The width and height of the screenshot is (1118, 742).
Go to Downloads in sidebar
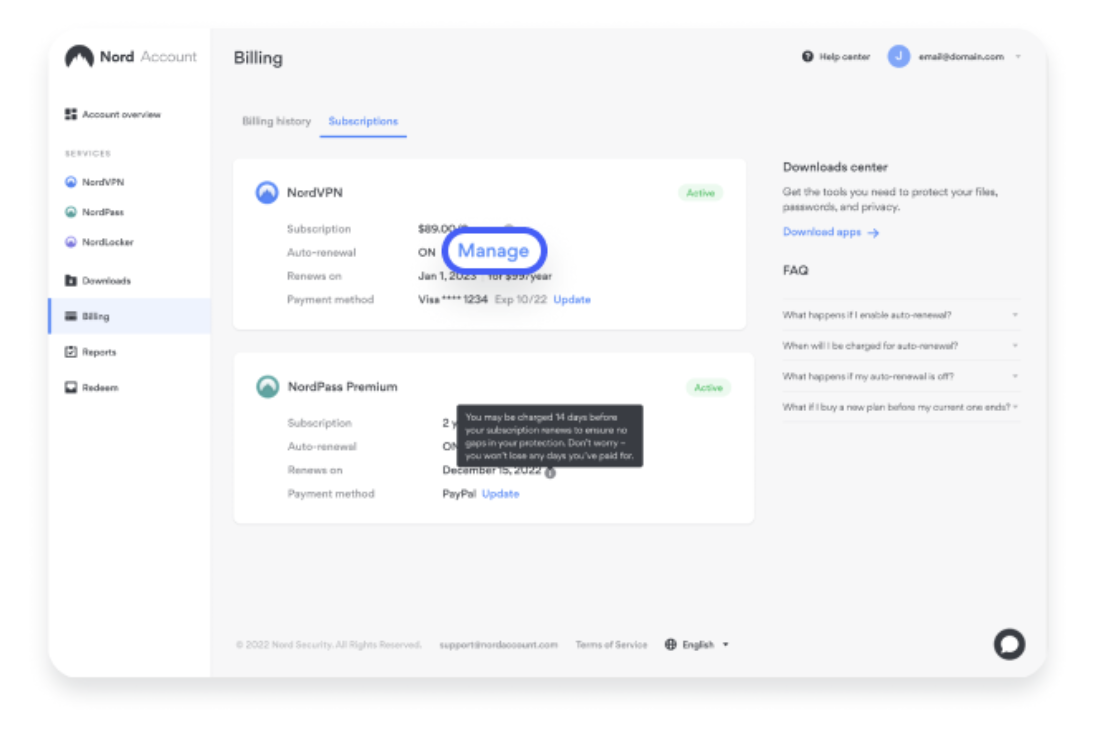click(x=98, y=280)
